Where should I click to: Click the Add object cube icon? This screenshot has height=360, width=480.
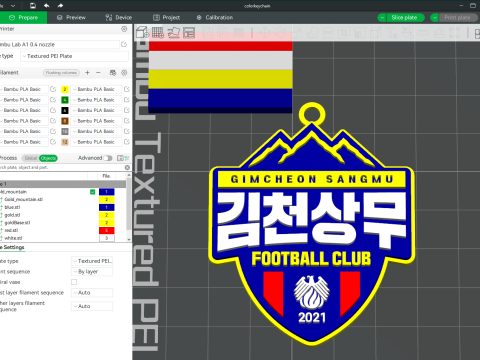click(x=142, y=32)
